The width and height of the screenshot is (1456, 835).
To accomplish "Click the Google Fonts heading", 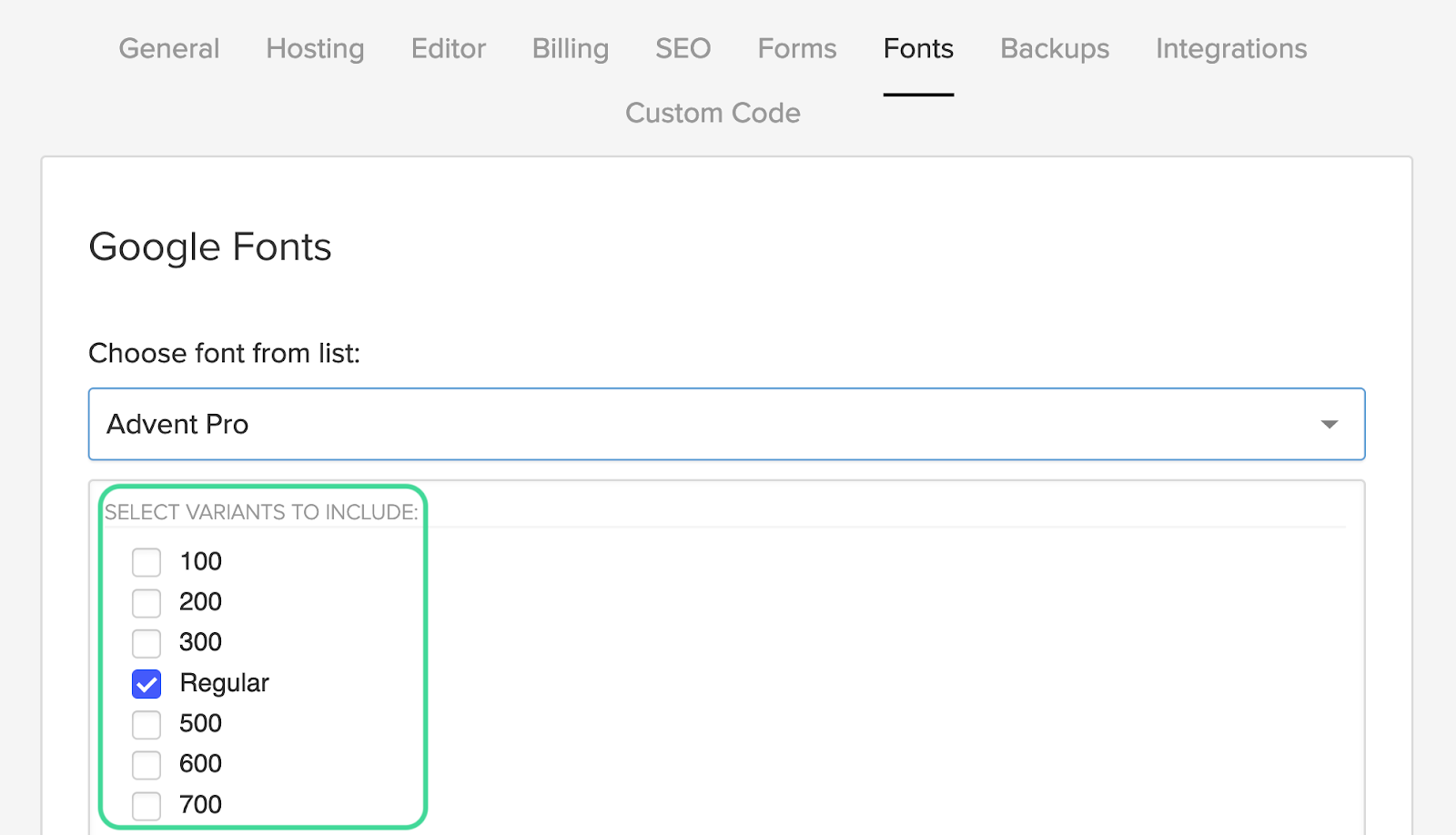I will tap(209, 246).
